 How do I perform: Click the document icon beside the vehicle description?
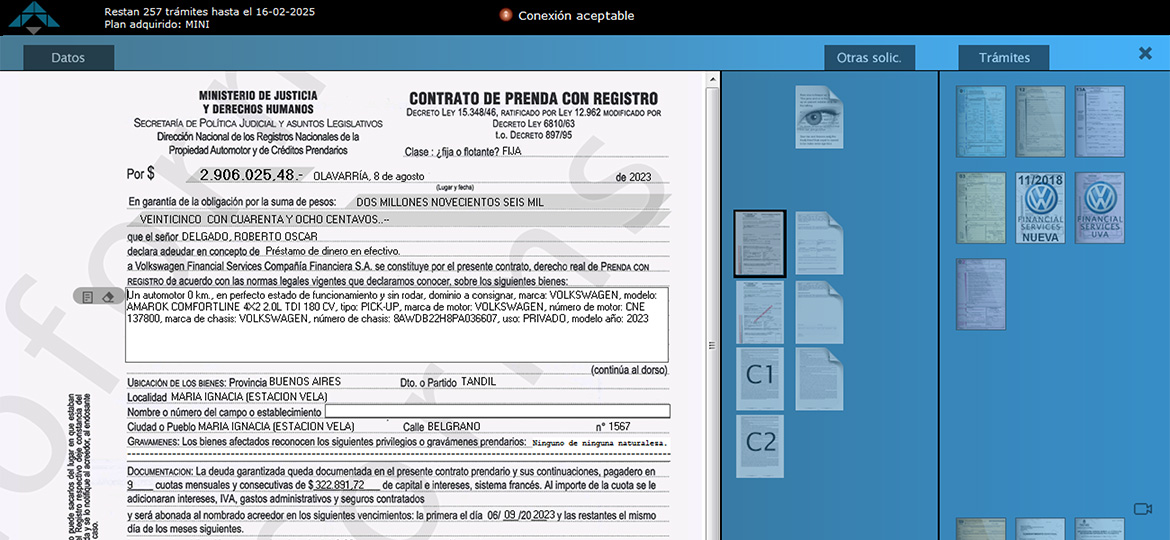[88, 297]
